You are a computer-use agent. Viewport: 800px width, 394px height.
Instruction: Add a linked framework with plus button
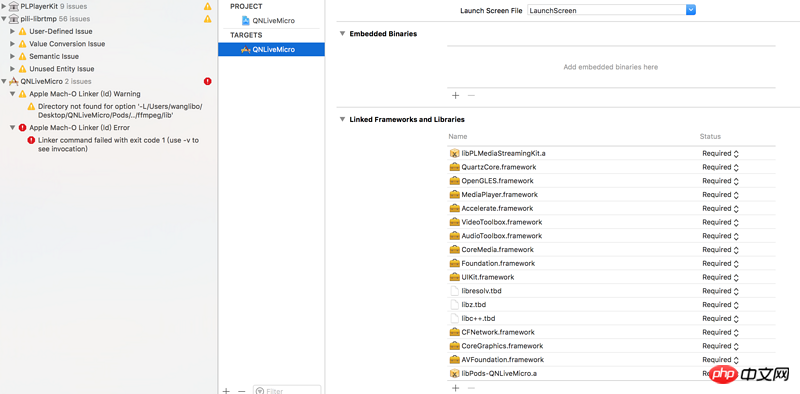point(456,388)
